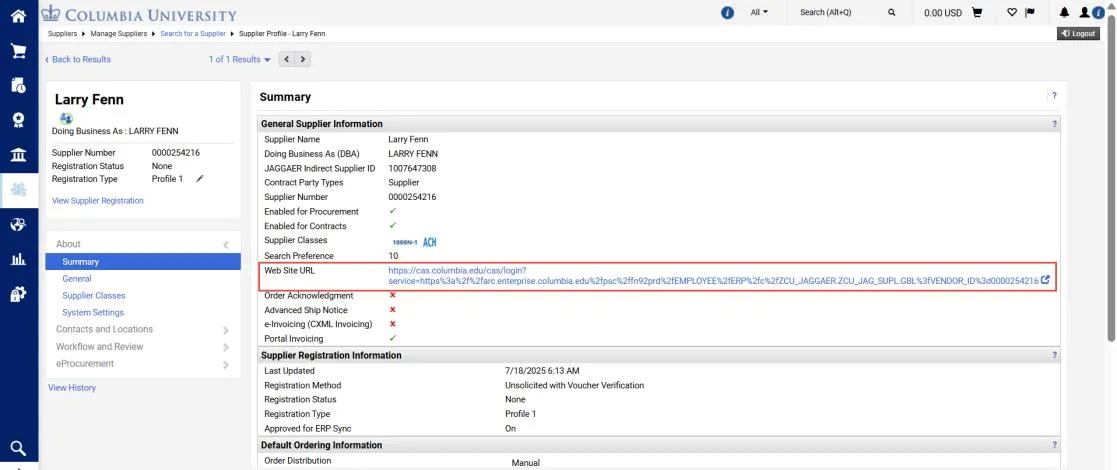
Task: Open the Sourcing globe sidebar icon
Action: [x=19, y=224]
